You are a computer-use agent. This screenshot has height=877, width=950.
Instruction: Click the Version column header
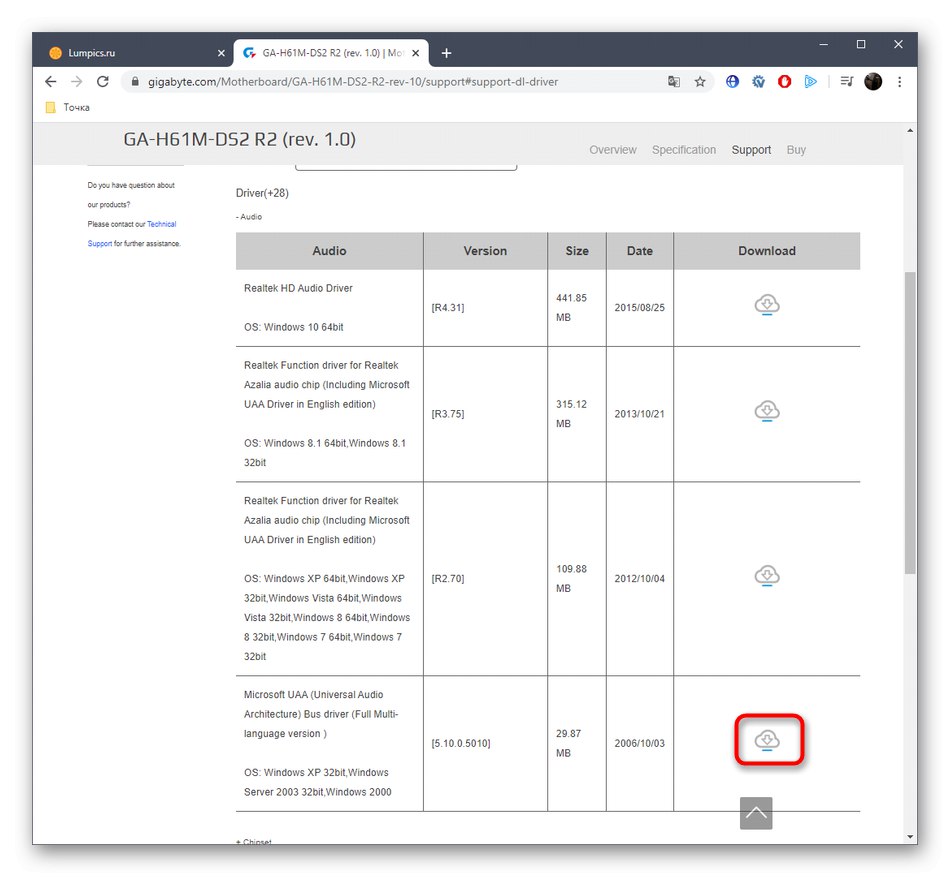pyautogui.click(x=485, y=251)
